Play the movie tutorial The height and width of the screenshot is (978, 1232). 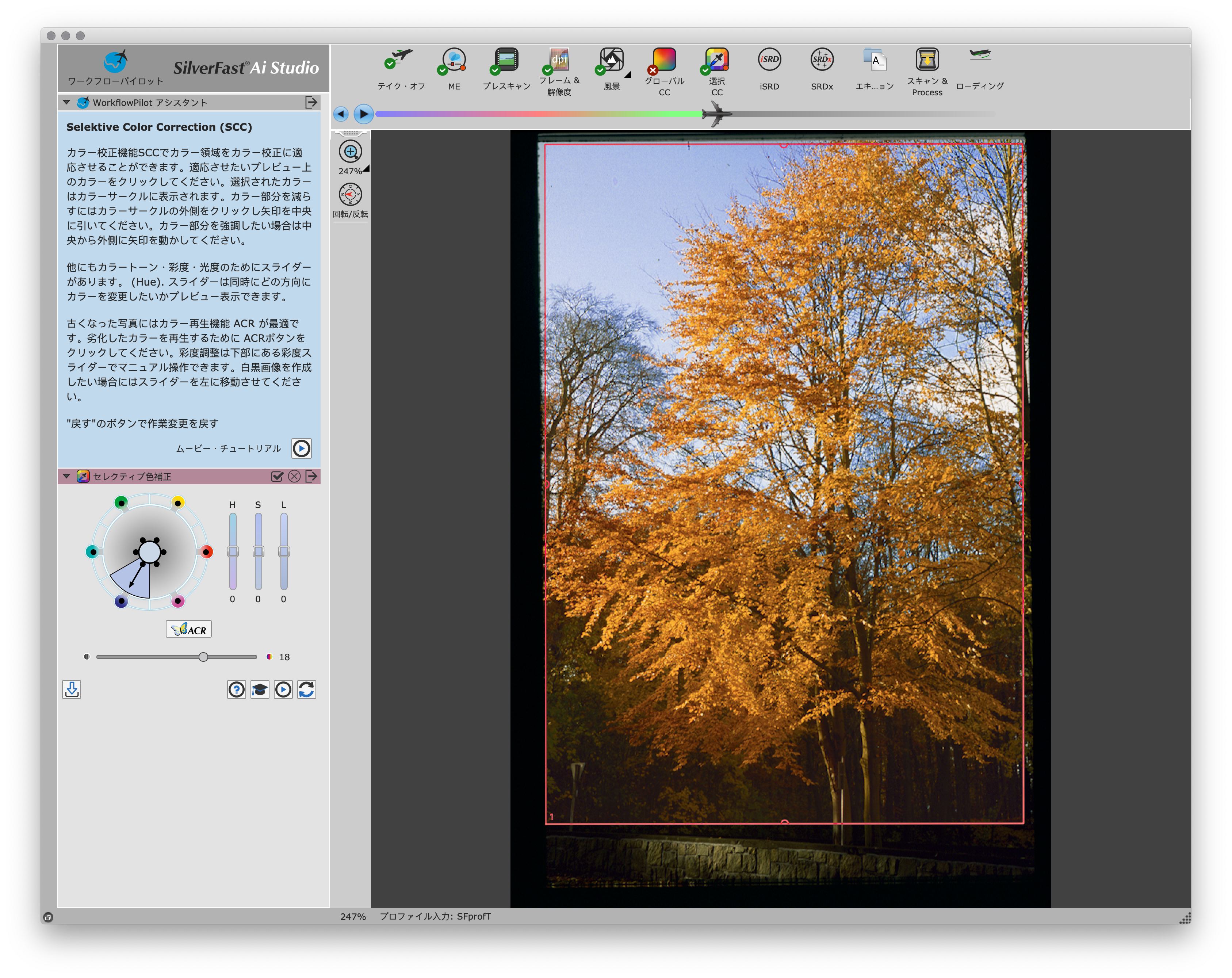[301, 449]
